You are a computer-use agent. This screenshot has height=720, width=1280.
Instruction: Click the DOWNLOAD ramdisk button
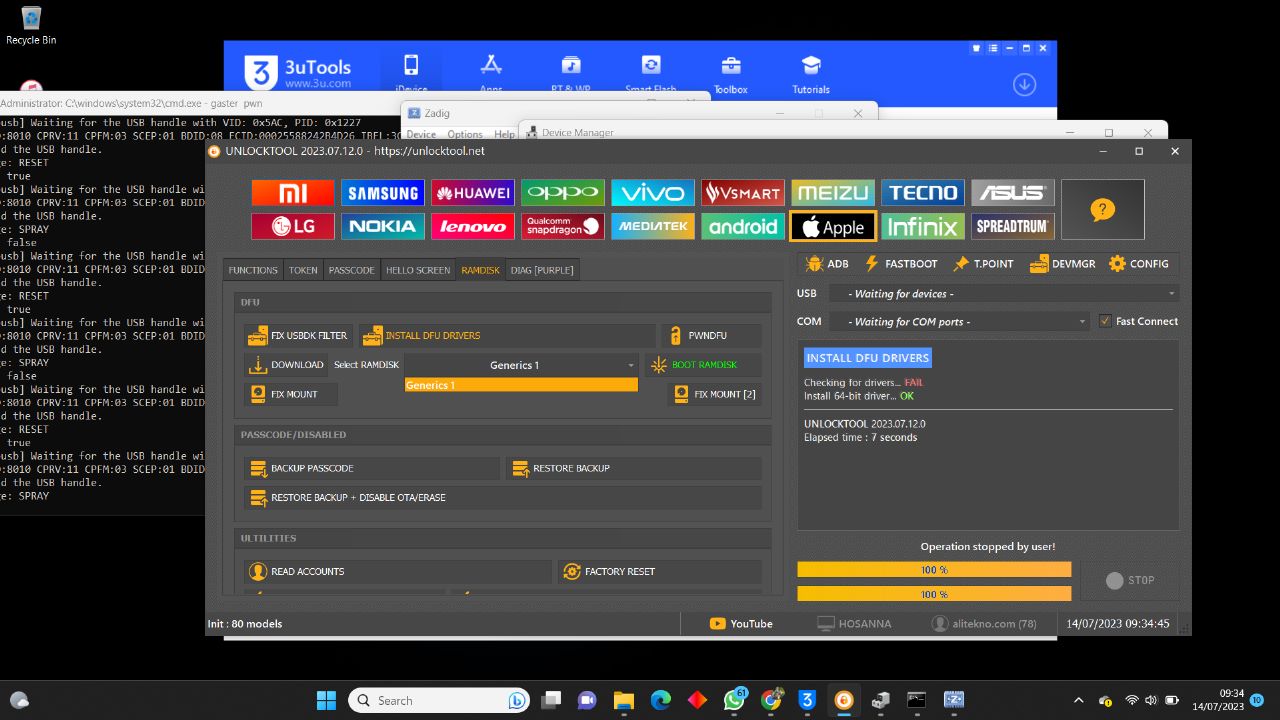tap(286, 365)
